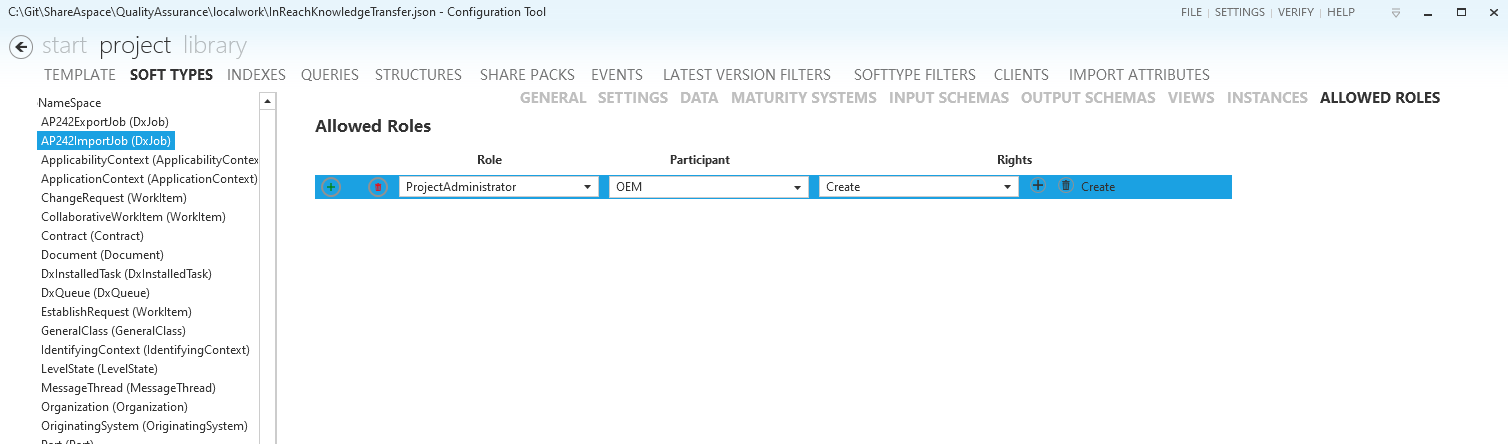Image resolution: width=1508 pixels, height=444 pixels.
Task: Open the Role dropdown showing ProjectAdministrator
Action: pyautogui.click(x=587, y=187)
